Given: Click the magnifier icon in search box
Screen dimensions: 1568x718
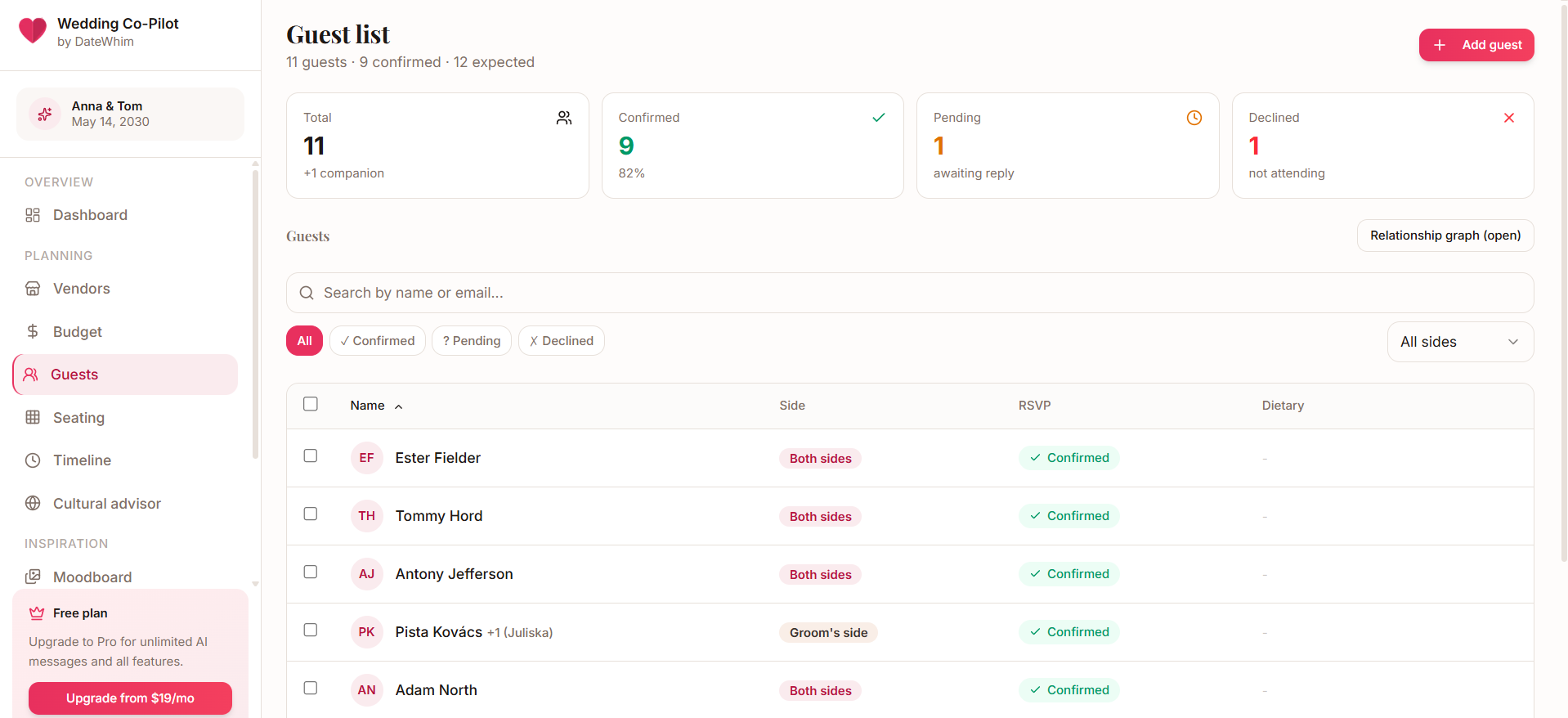Looking at the screenshot, I should tap(307, 293).
